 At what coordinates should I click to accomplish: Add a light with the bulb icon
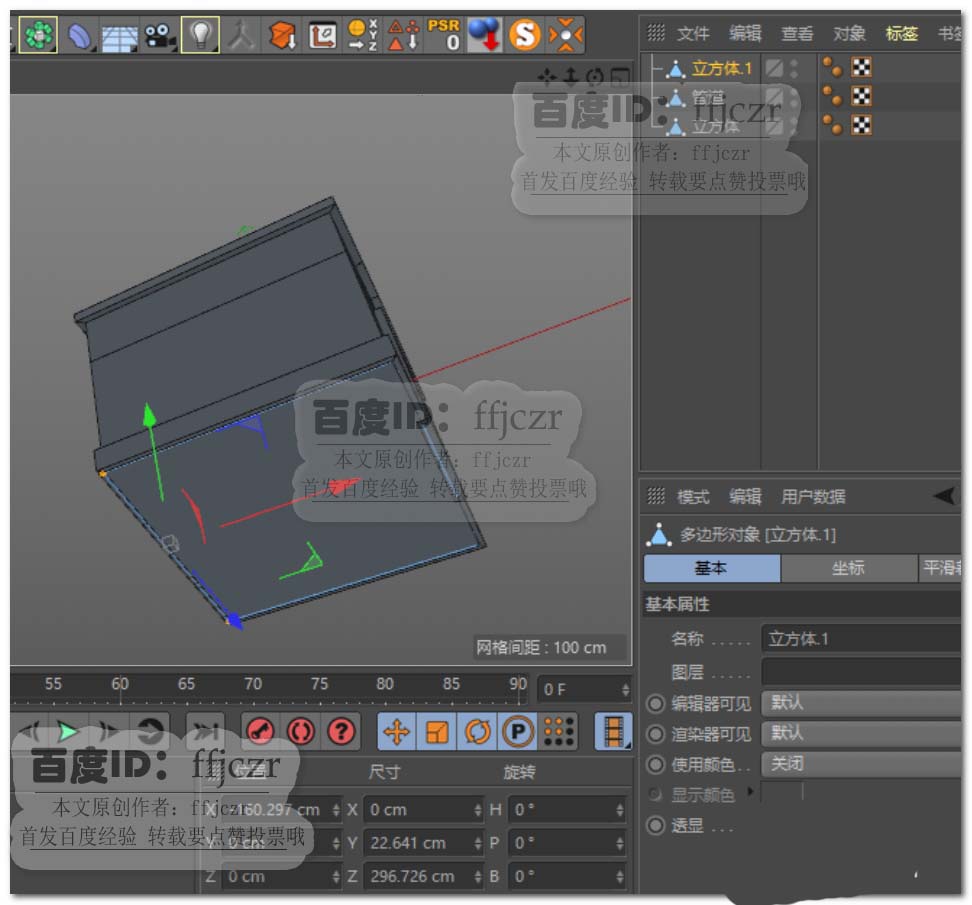point(200,35)
